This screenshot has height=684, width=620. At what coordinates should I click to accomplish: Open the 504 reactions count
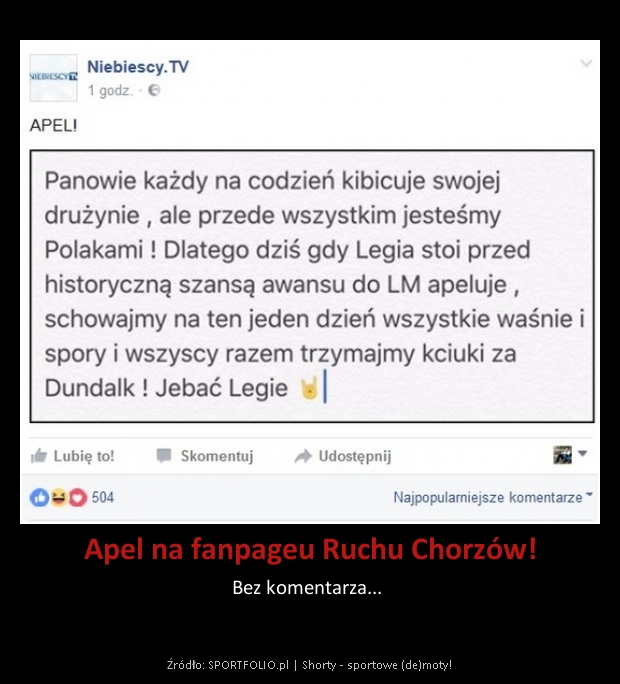click(103, 497)
